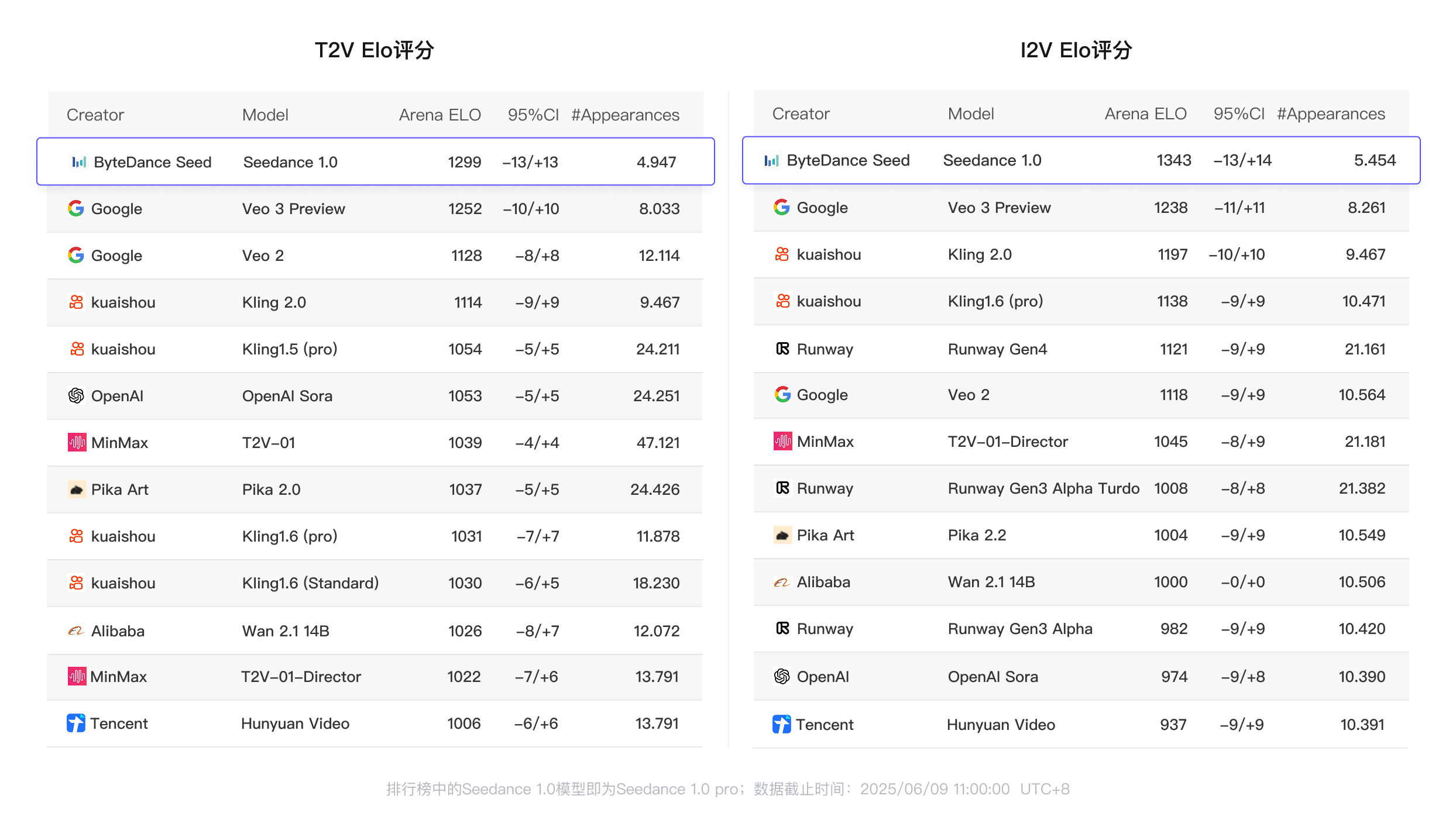Click Alibaba logo in I2V Wan 2.1 14B row
Screen dimensions: 1456x820
click(782, 583)
